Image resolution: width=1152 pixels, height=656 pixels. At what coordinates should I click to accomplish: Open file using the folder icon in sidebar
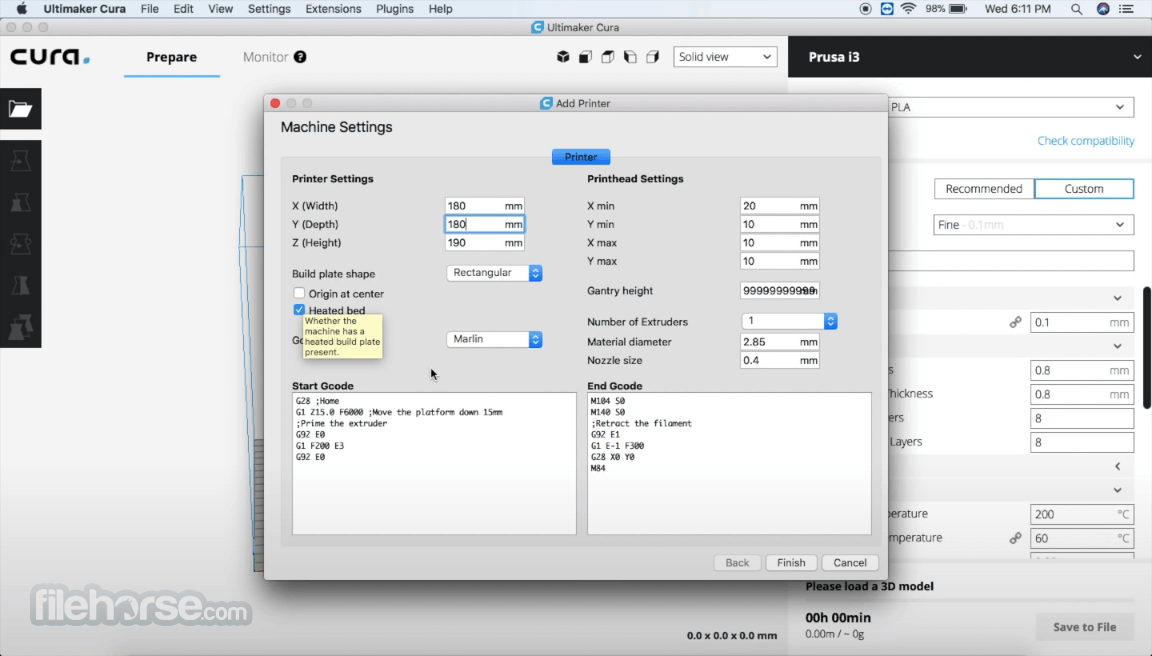[x=21, y=109]
